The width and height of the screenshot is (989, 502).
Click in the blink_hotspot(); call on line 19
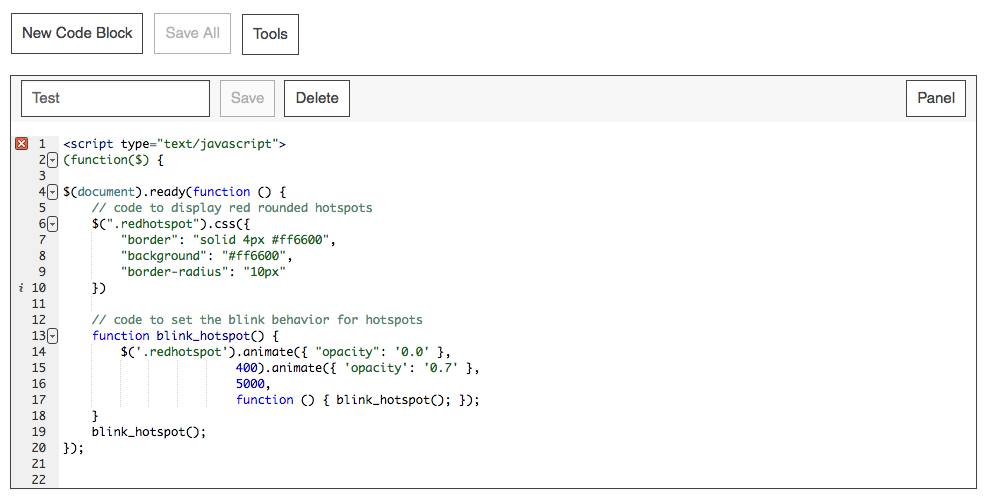[x=148, y=432]
